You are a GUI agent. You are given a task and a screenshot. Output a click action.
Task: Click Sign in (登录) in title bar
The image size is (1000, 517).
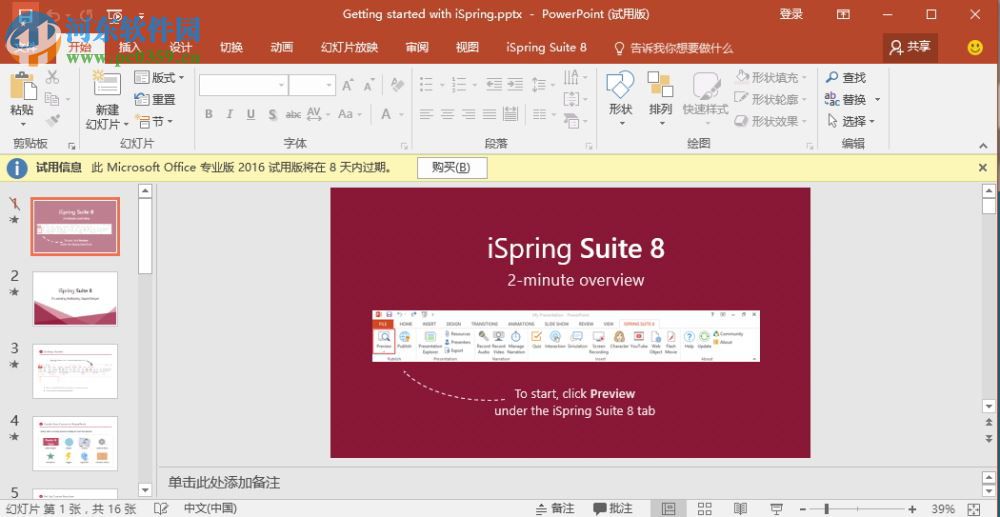(791, 14)
